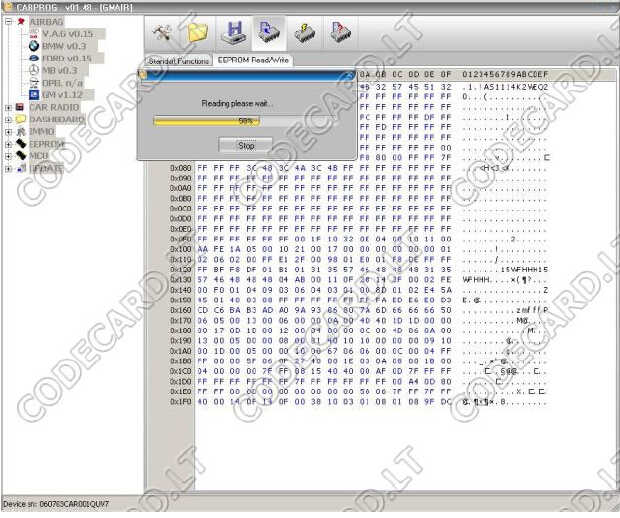Select the IMMO tree label
This screenshot has height=518, width=620.
tap(42, 132)
